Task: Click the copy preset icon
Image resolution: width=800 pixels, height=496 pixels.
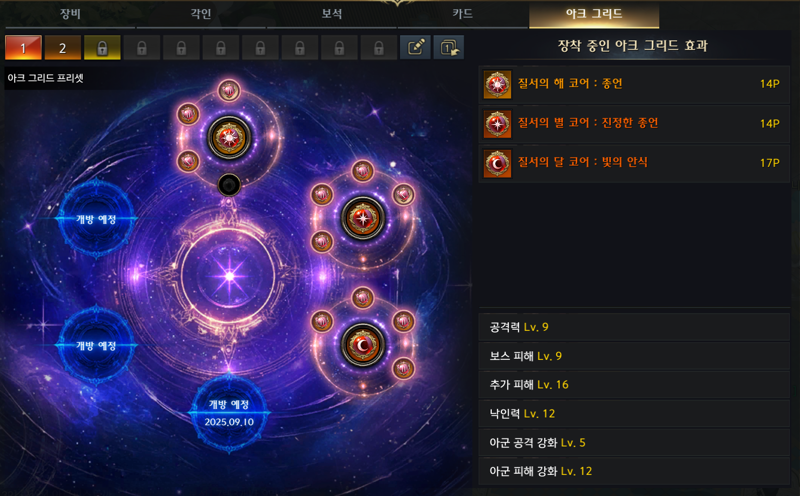Action: click(448, 47)
